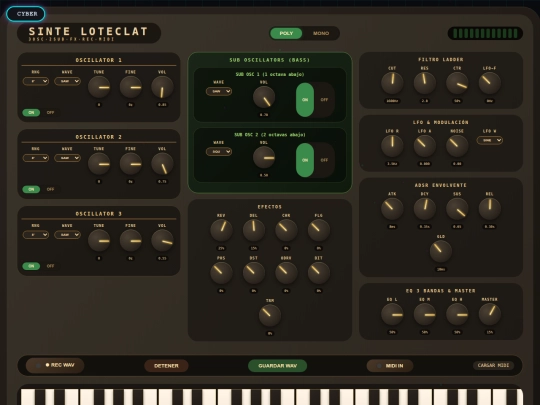Image resolution: width=540 pixels, height=405 pixels.
Task: Click the TRM tremolo knob
Action: 270,316
